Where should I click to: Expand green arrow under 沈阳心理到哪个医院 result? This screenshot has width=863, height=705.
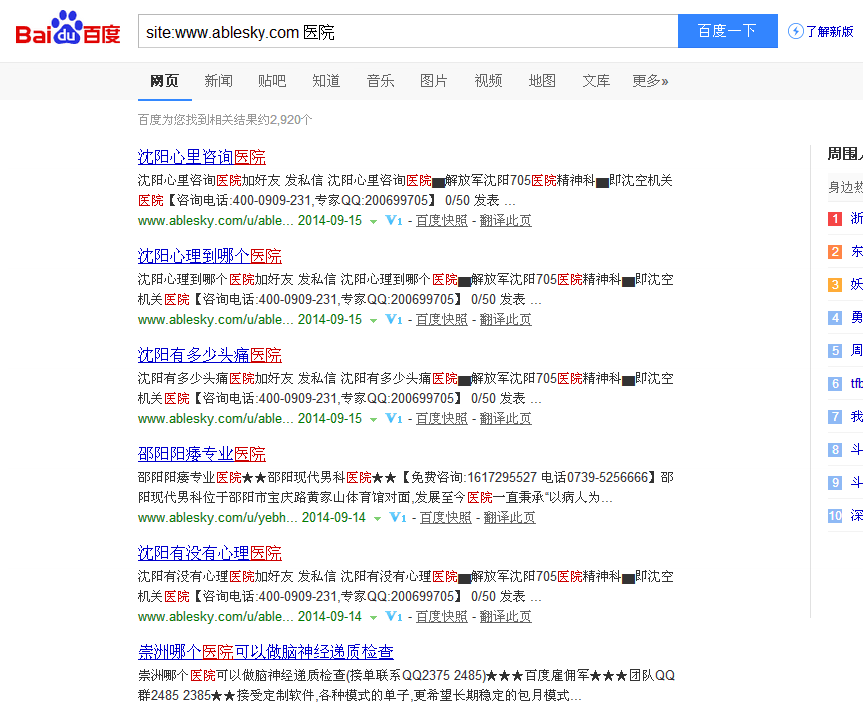coord(373,321)
